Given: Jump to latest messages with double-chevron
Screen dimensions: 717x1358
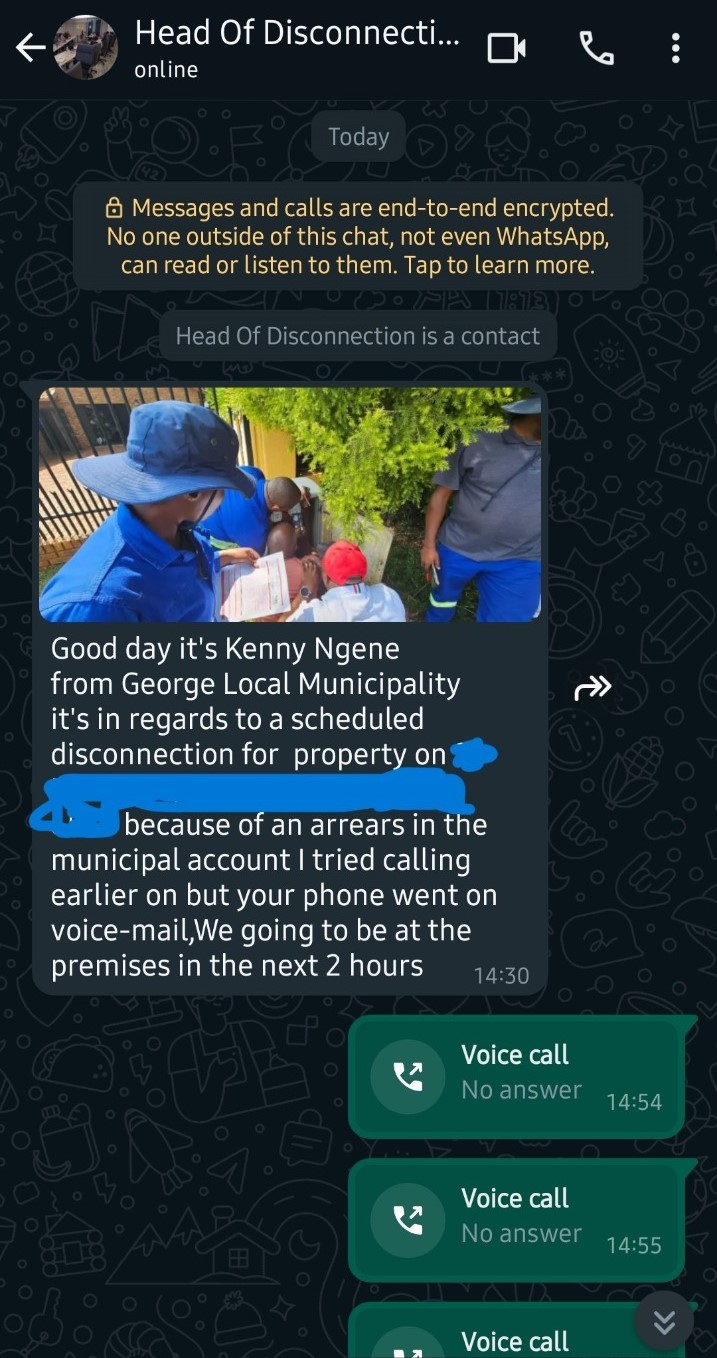Looking at the screenshot, I should pyautogui.click(x=664, y=1322).
